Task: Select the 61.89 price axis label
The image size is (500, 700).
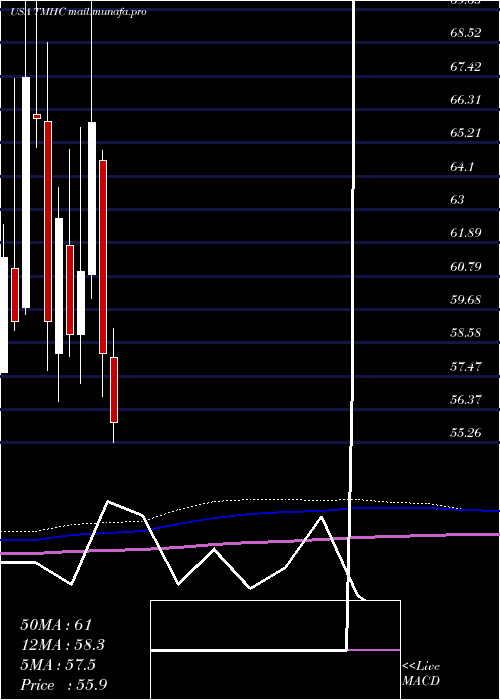Action: tap(466, 233)
